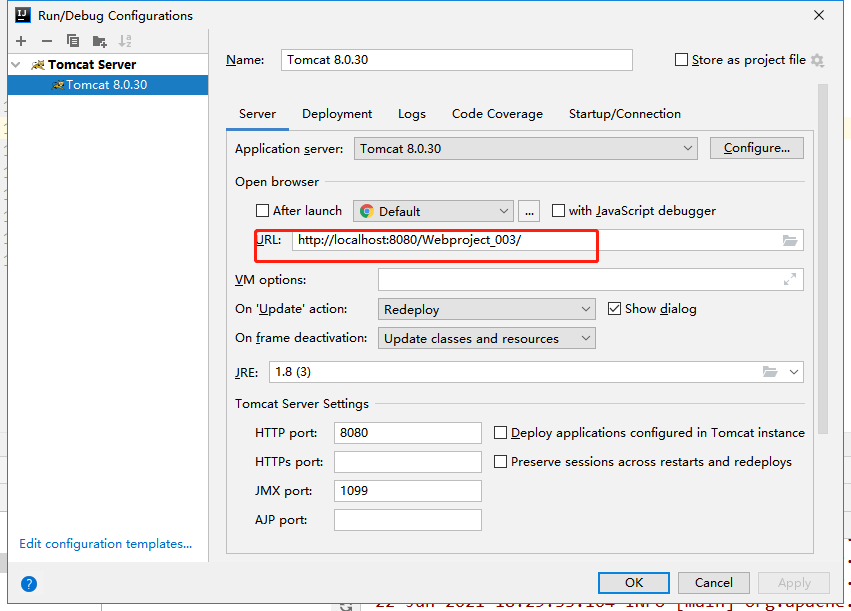This screenshot has width=851, height=611.
Task: Enable Store as project file
Action: [681, 60]
